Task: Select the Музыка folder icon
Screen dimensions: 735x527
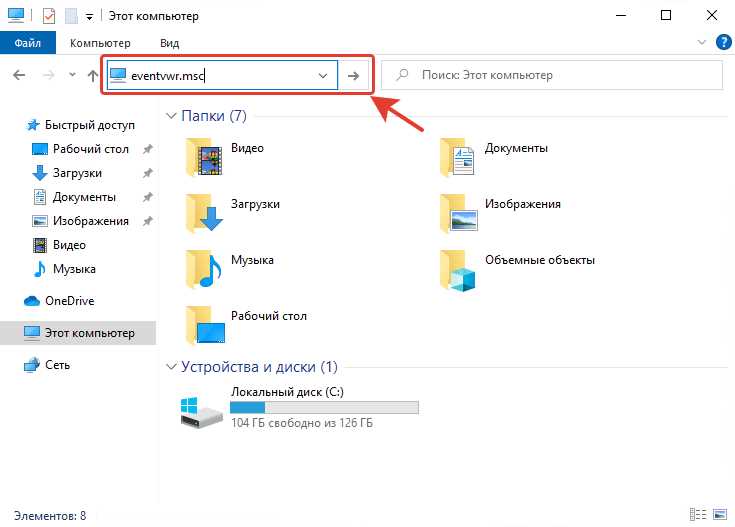Action: pos(205,269)
